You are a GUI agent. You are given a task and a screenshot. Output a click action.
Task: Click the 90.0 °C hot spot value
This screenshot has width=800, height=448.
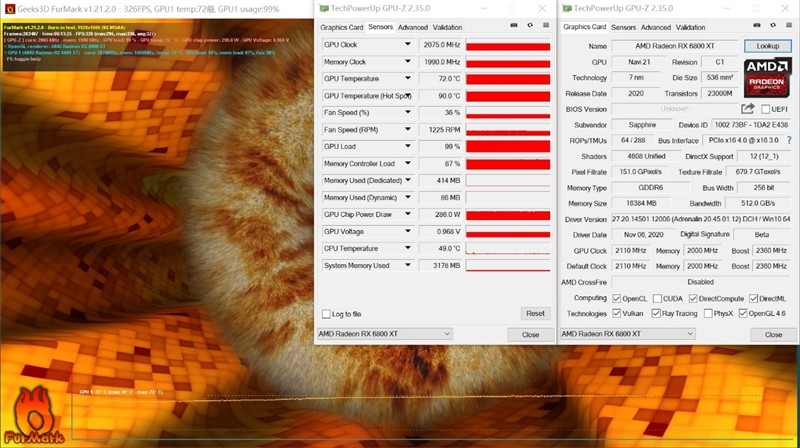[441, 96]
